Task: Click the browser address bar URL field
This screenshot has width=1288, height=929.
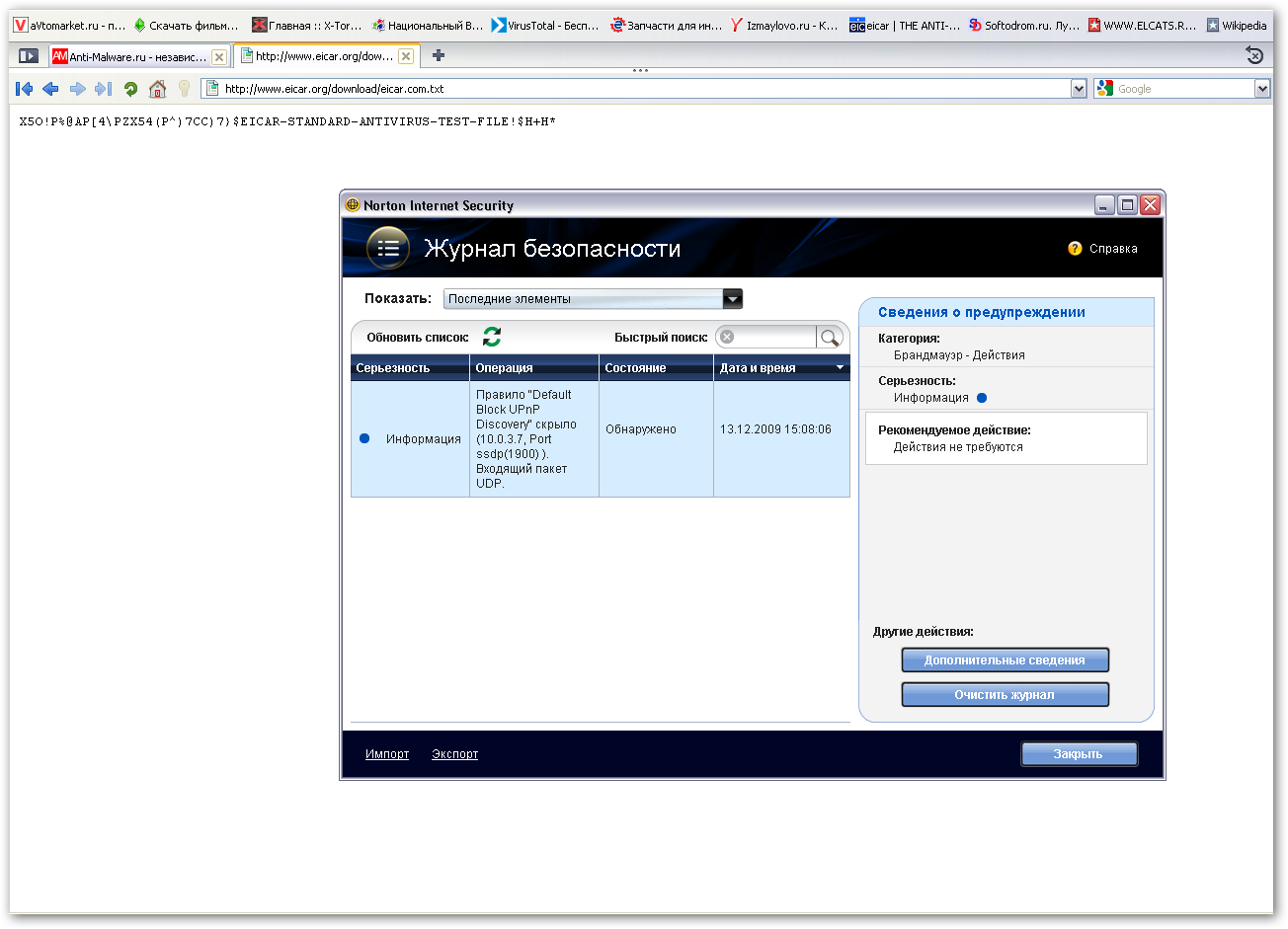Action: point(644,89)
